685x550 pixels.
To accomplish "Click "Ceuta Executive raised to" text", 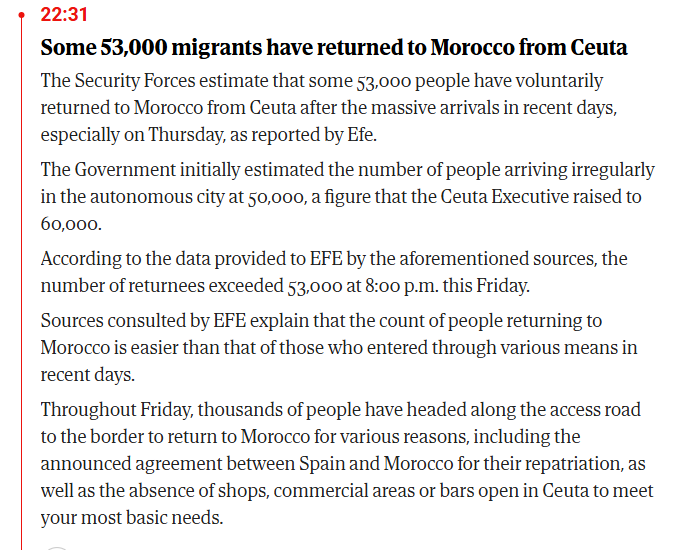I will pos(541,197).
